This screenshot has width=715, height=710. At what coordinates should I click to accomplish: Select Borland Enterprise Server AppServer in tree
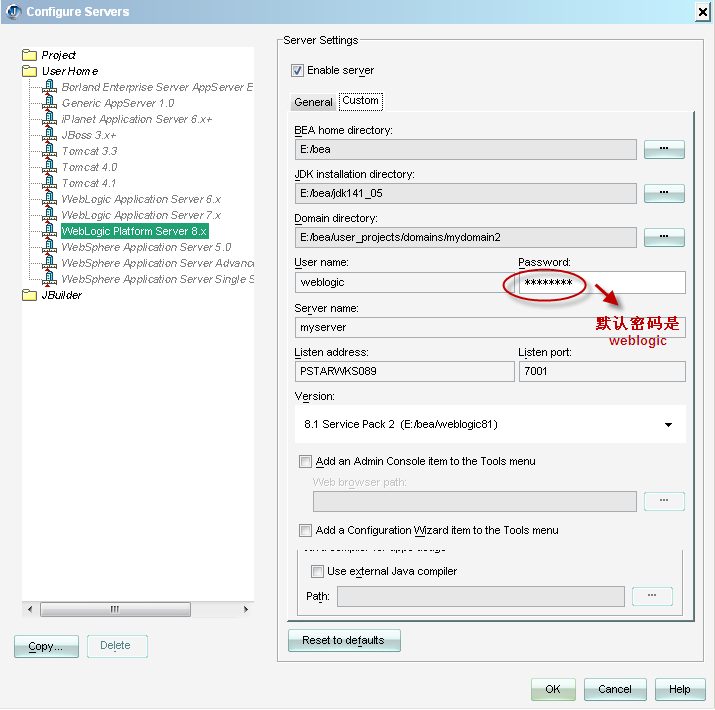pos(157,87)
